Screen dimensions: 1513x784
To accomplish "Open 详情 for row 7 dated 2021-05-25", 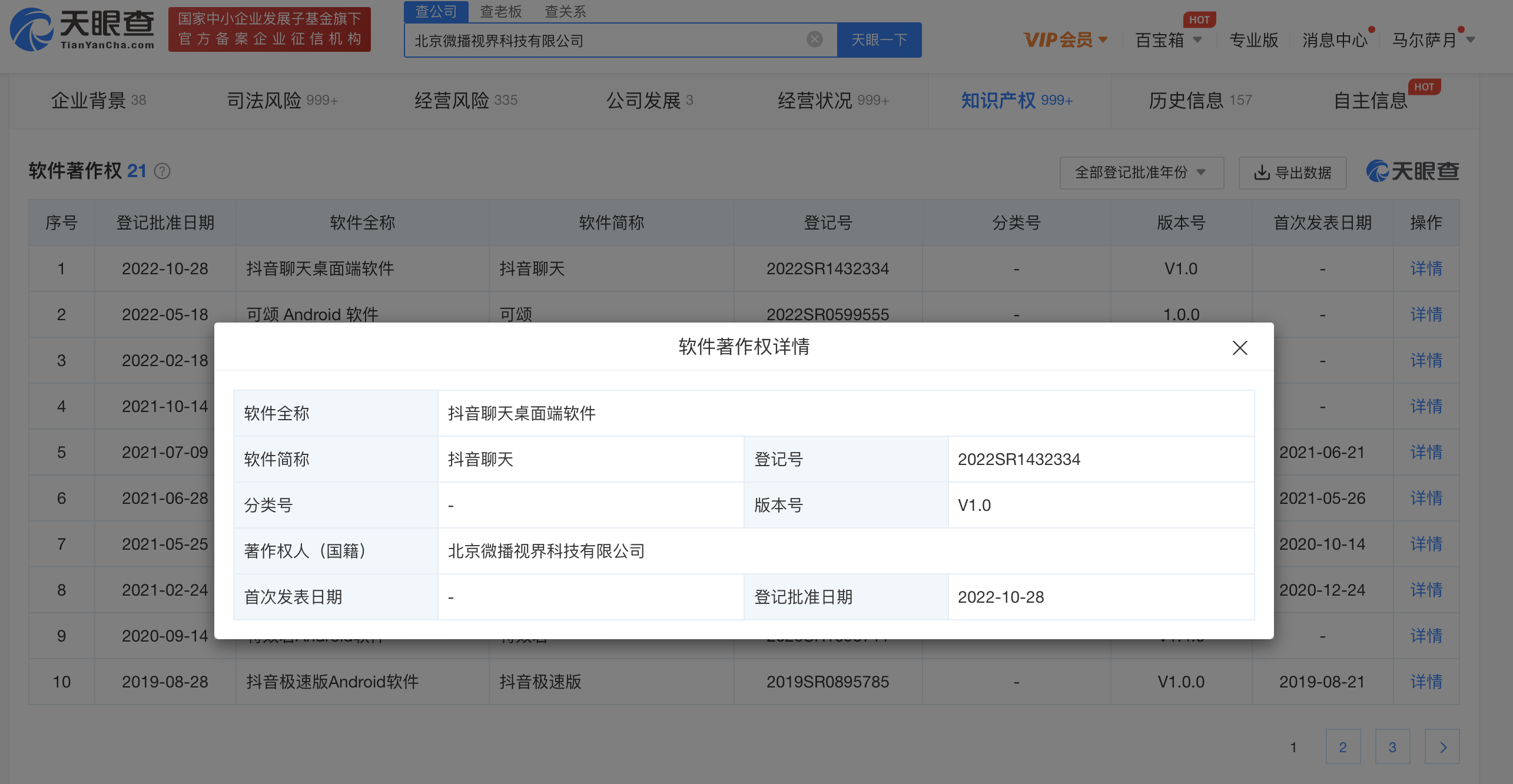I will [1426, 544].
